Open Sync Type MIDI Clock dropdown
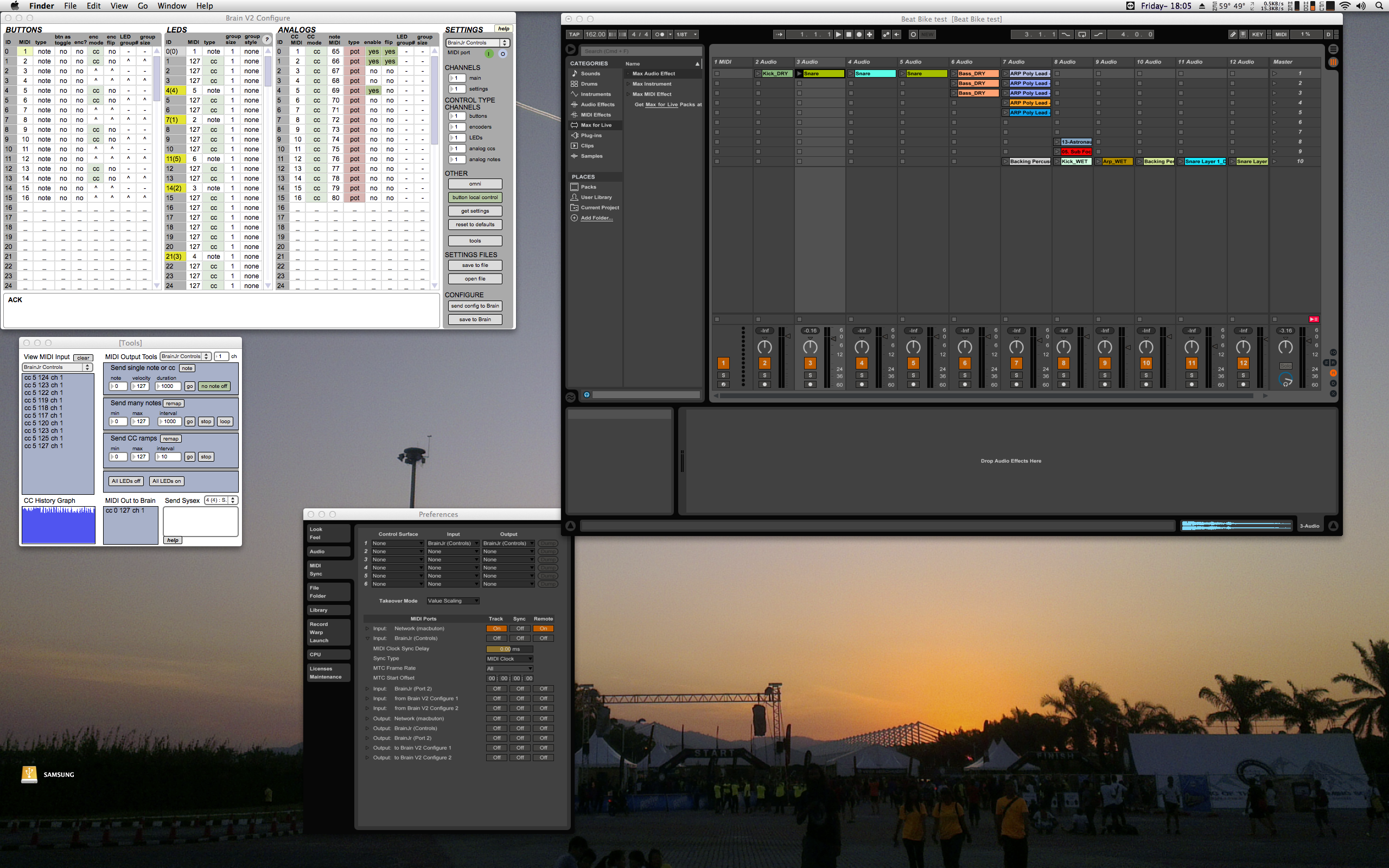Viewport: 1389px width, 868px height. tap(509, 659)
